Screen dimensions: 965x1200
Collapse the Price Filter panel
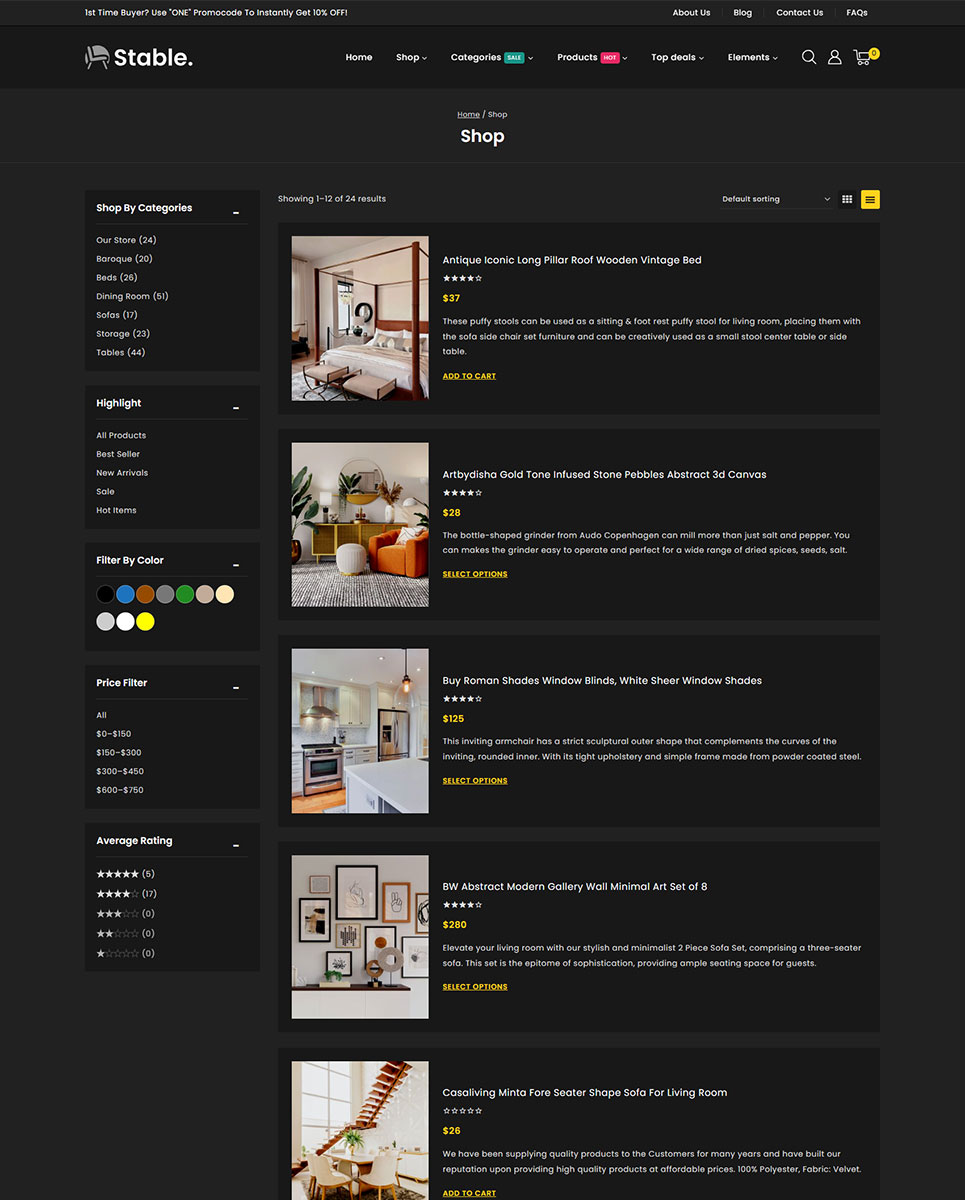tap(236, 687)
